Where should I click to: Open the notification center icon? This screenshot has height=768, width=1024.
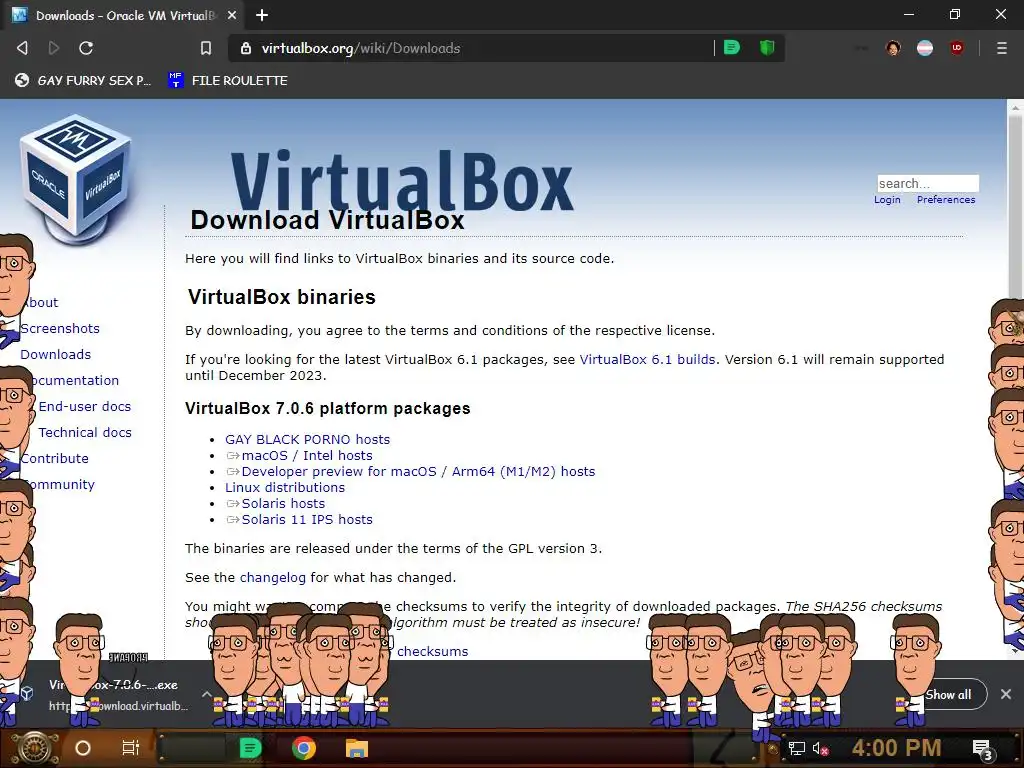click(983, 749)
